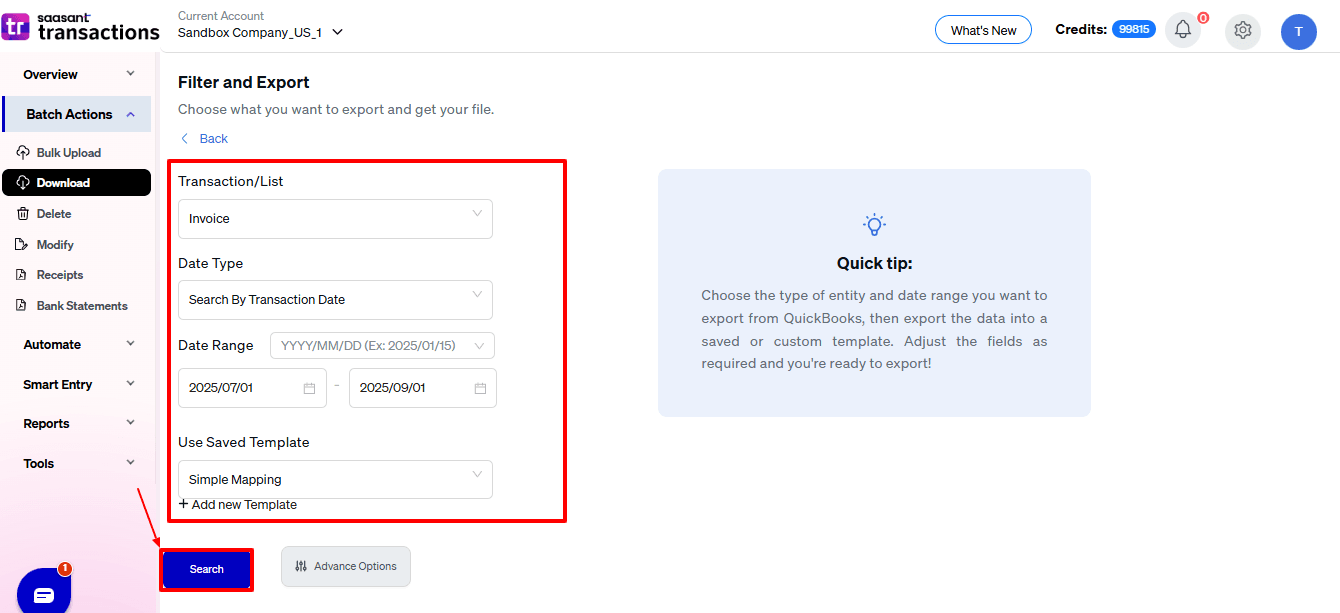The image size is (1340, 613).
Task: Open Bulk Upload in the sidebar
Action: (x=68, y=153)
